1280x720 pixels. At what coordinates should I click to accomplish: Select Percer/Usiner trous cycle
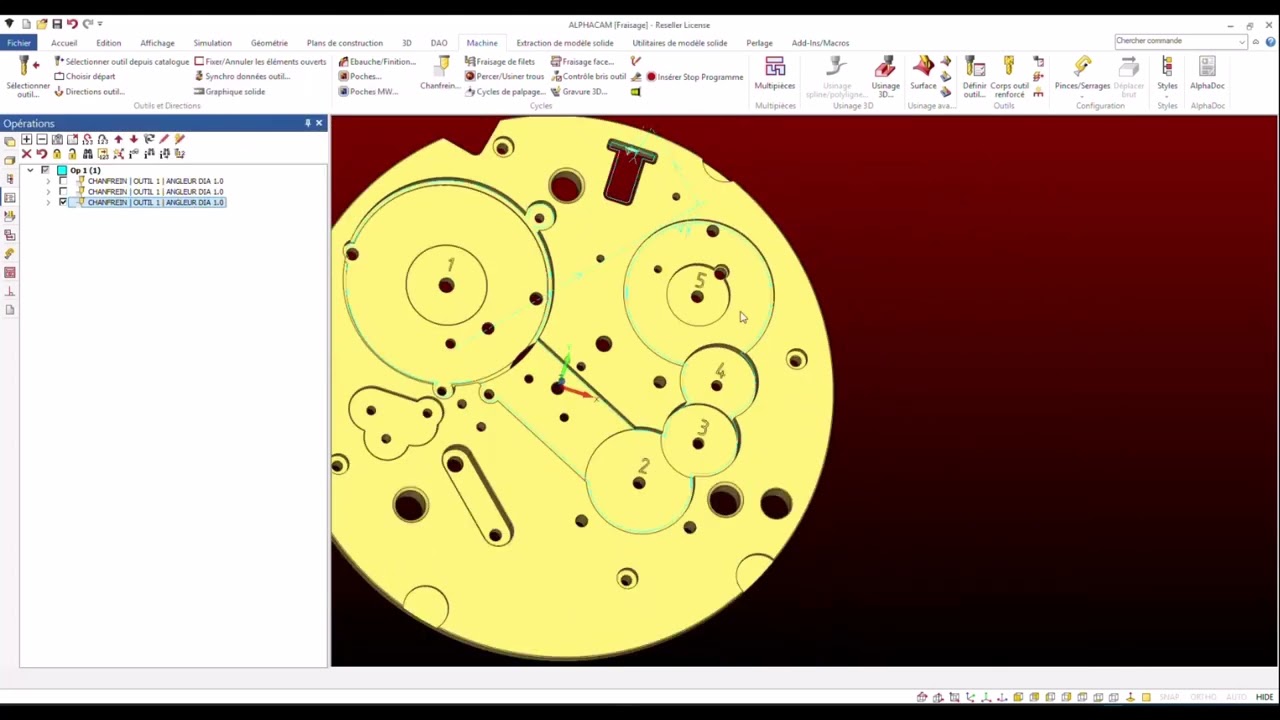coord(505,77)
